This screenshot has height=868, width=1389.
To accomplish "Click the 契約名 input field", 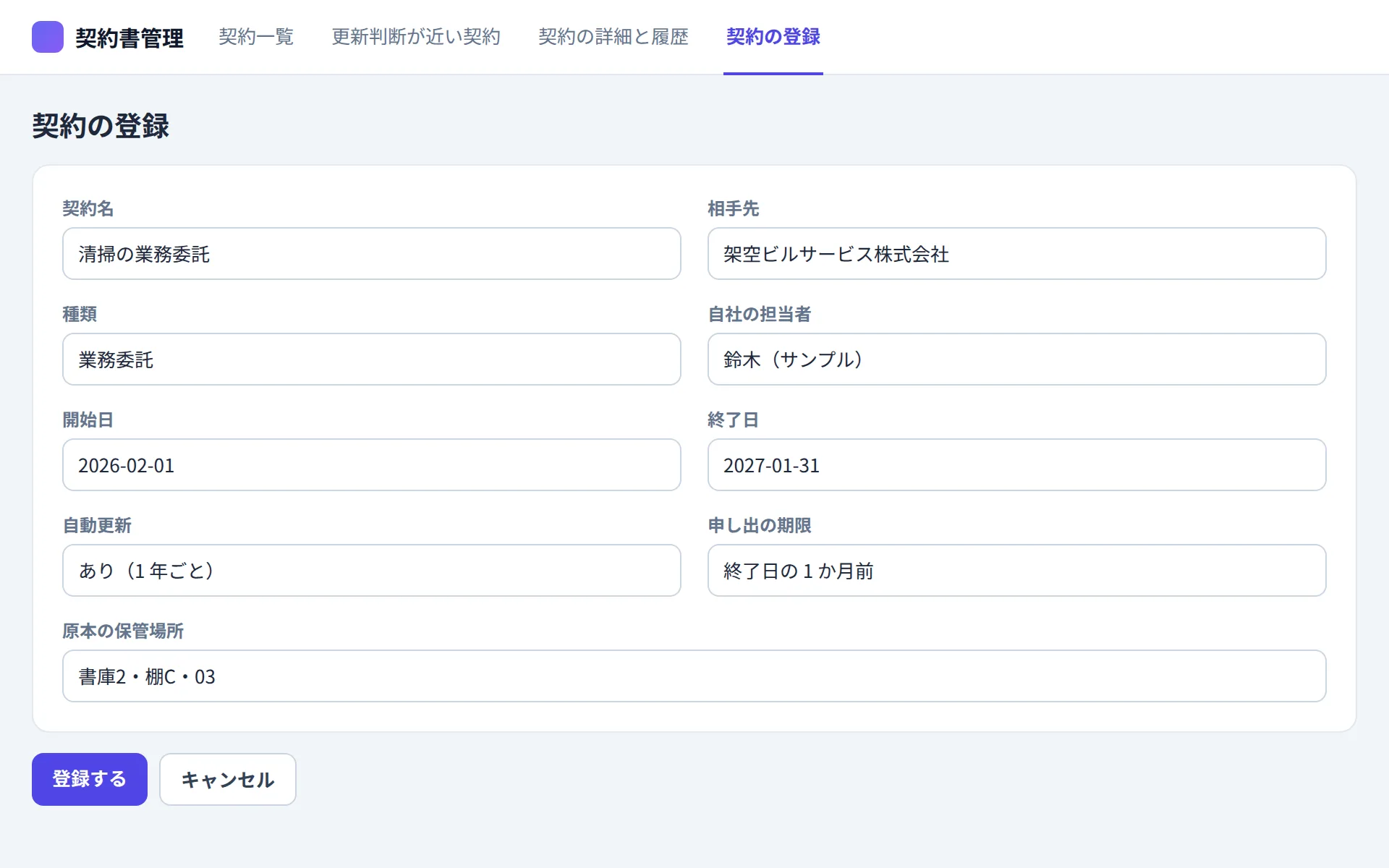I will tap(372, 254).
